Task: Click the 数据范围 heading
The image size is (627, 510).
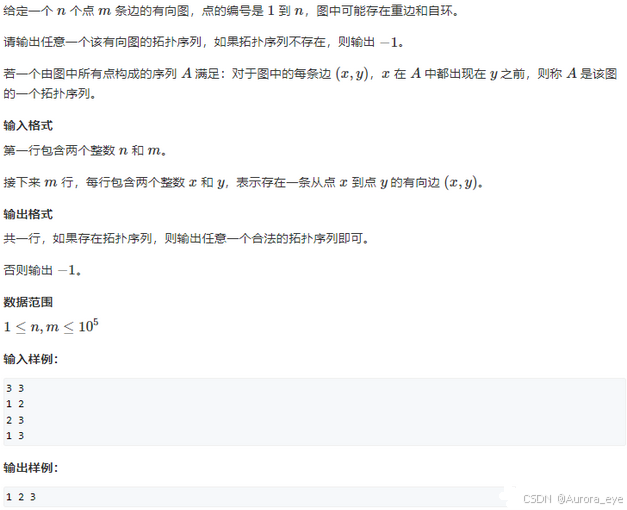Action: 28,302
